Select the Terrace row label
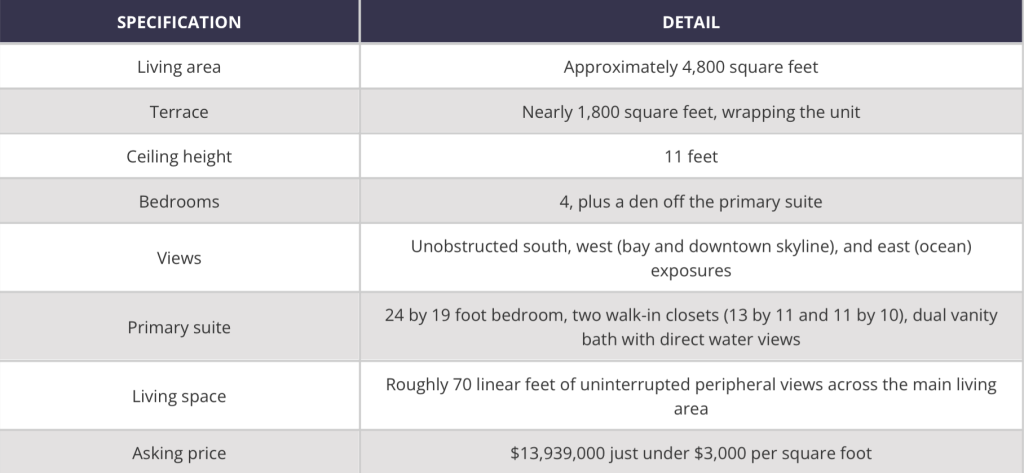This screenshot has height=473, width=1024. tap(179, 112)
